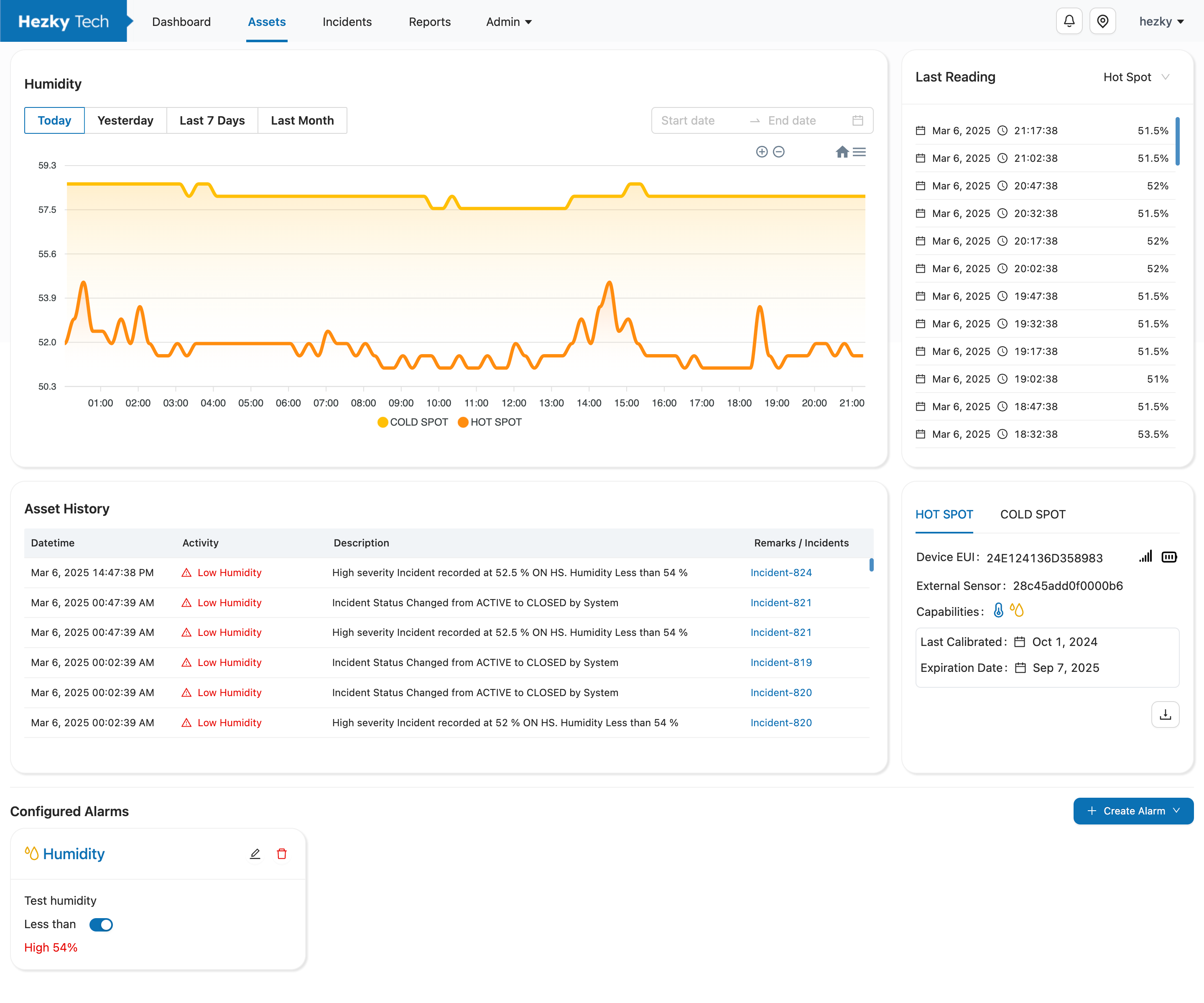Edit the Humidity alarm with pencil icon
The width and height of the screenshot is (1204, 1003).
click(x=255, y=854)
